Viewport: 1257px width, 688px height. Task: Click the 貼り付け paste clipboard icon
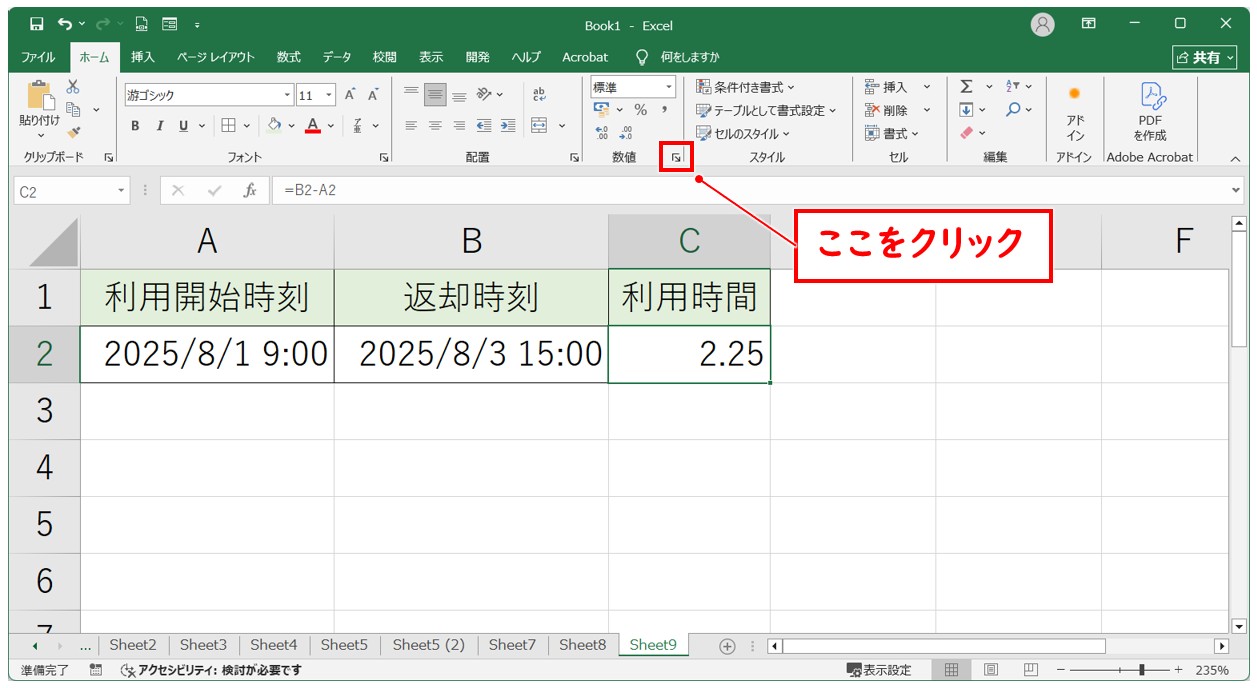40,96
